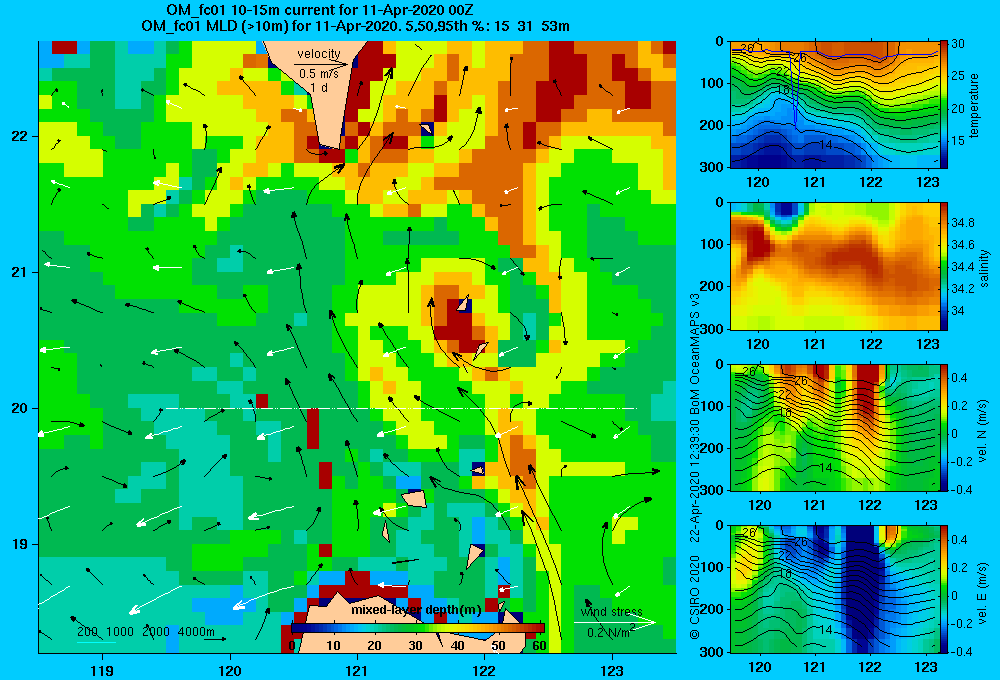Click the '30' tick on temperature colorbar

(x=958, y=43)
